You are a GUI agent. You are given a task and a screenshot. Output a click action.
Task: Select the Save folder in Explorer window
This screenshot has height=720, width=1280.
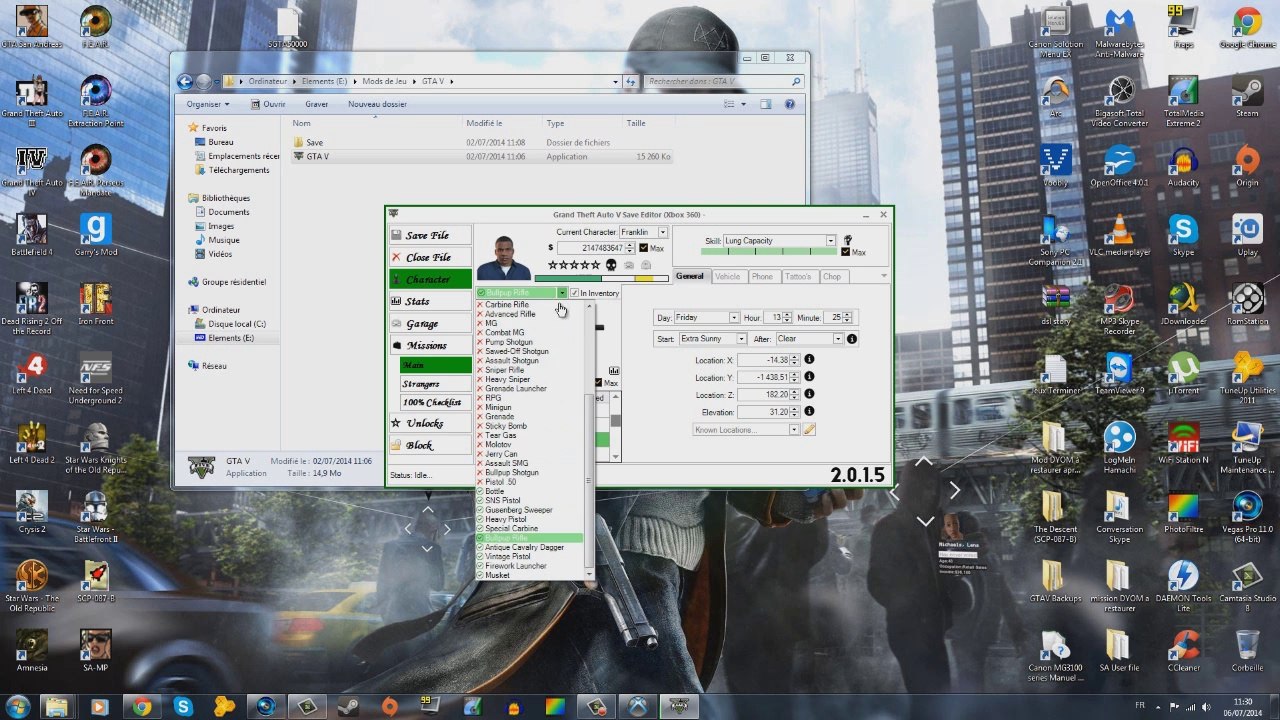315,143
